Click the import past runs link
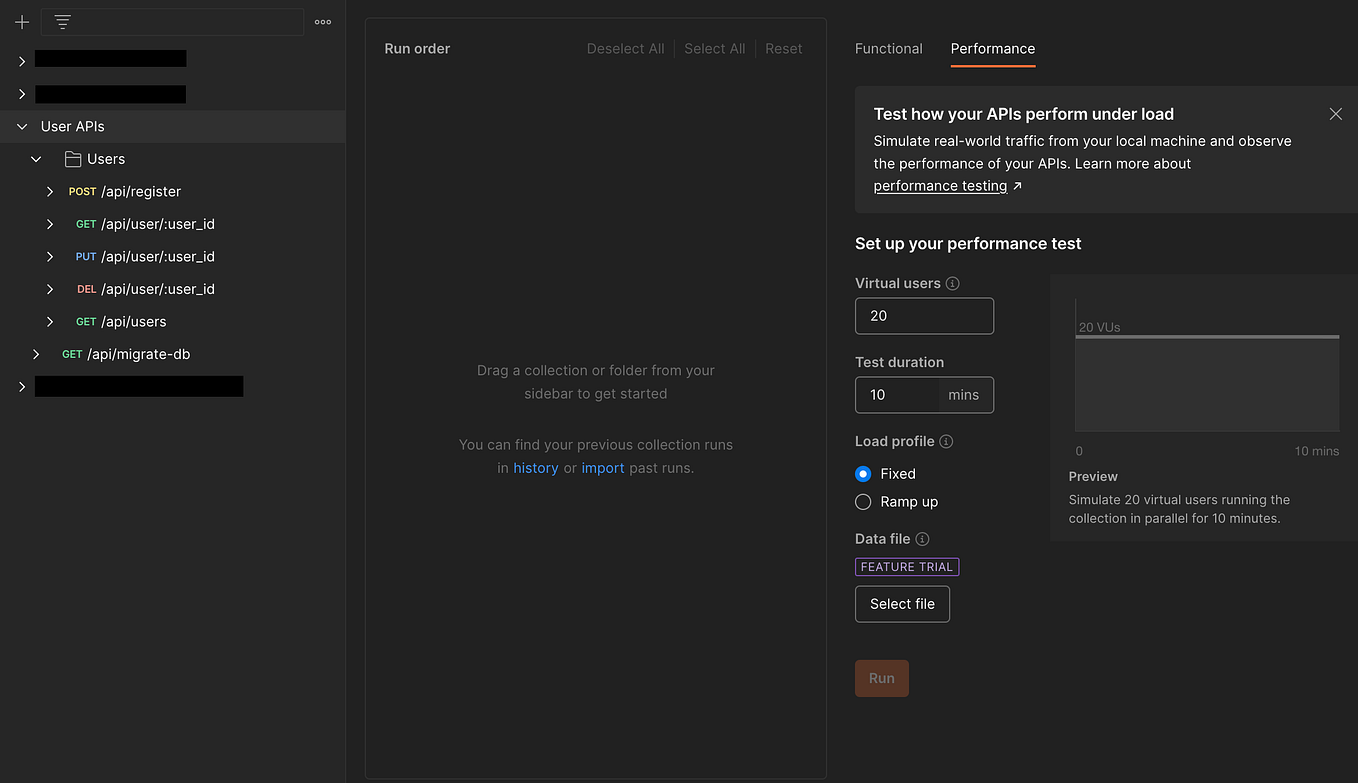 (x=603, y=467)
